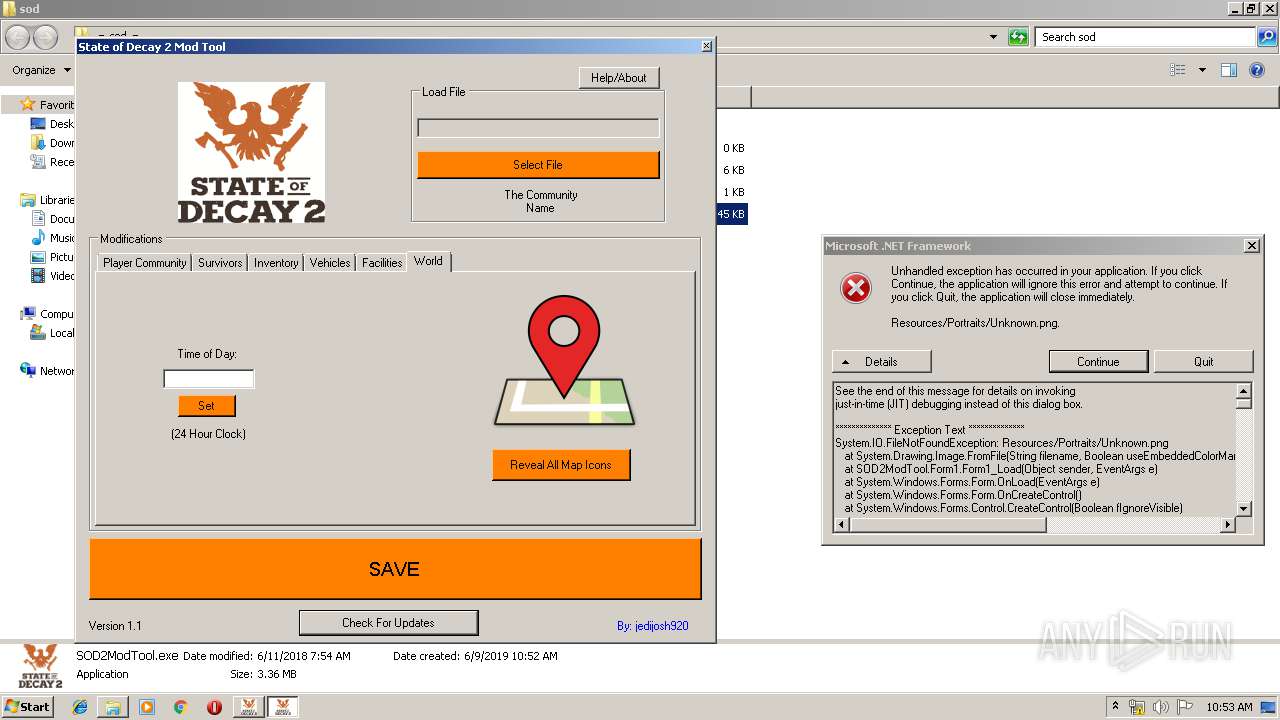This screenshot has width=1280, height=720.
Task: Click SOD2ModTool.exe icon in details pane
Action: click(x=40, y=665)
